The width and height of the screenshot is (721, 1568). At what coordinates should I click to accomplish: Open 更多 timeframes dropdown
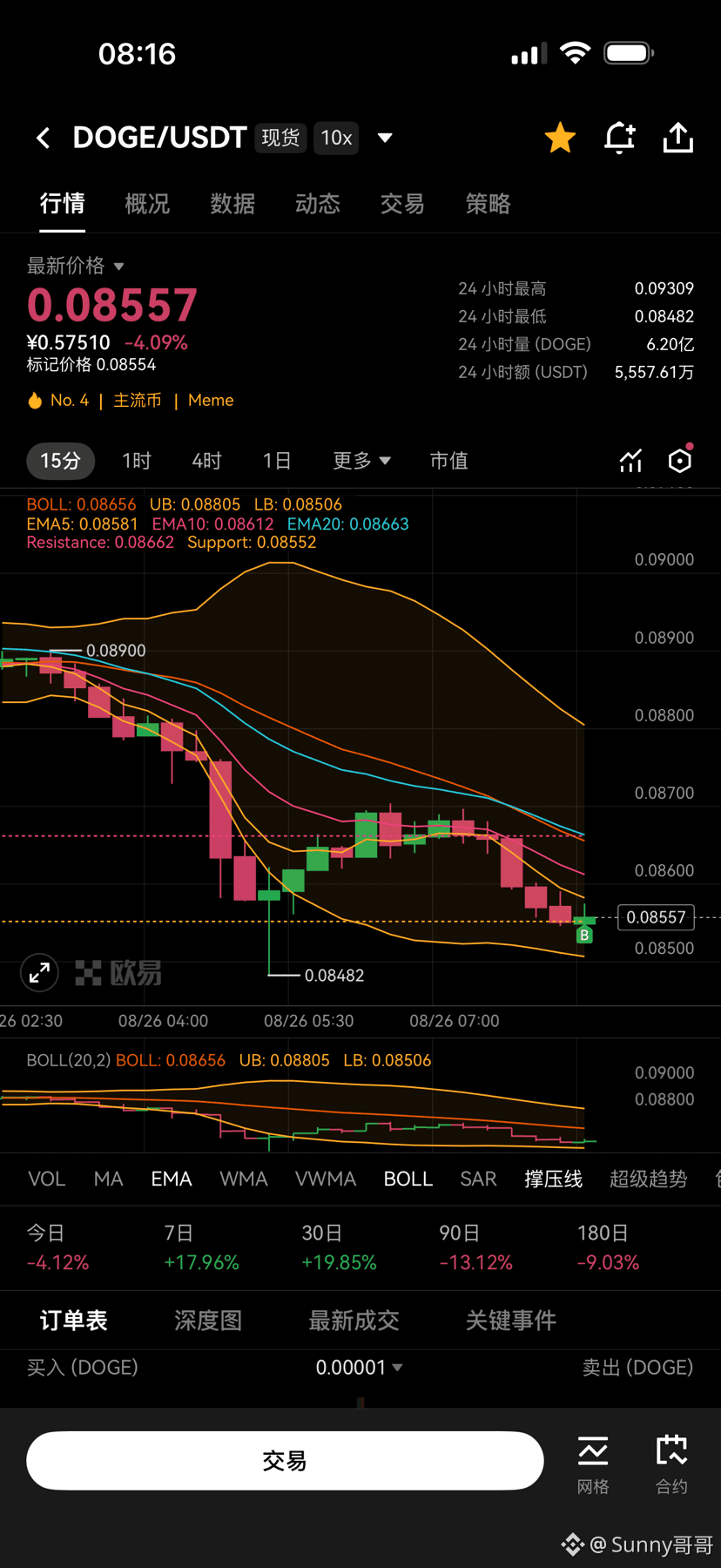(361, 461)
